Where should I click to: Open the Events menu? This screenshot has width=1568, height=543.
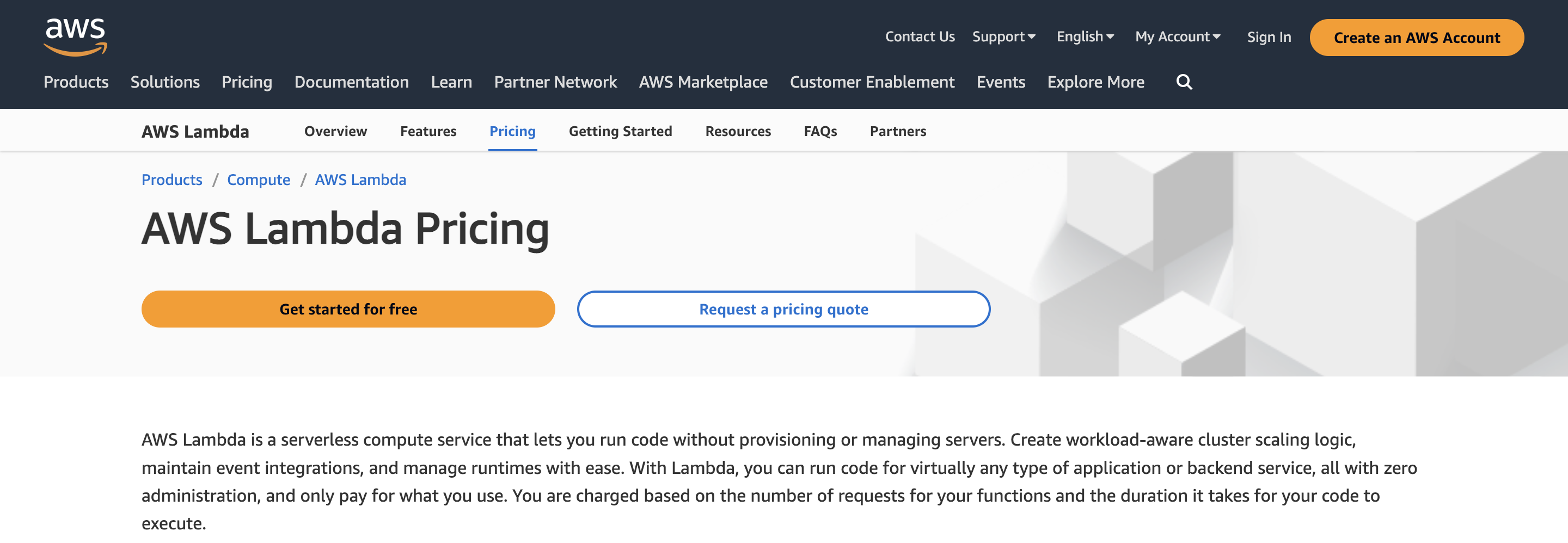[x=1001, y=82]
